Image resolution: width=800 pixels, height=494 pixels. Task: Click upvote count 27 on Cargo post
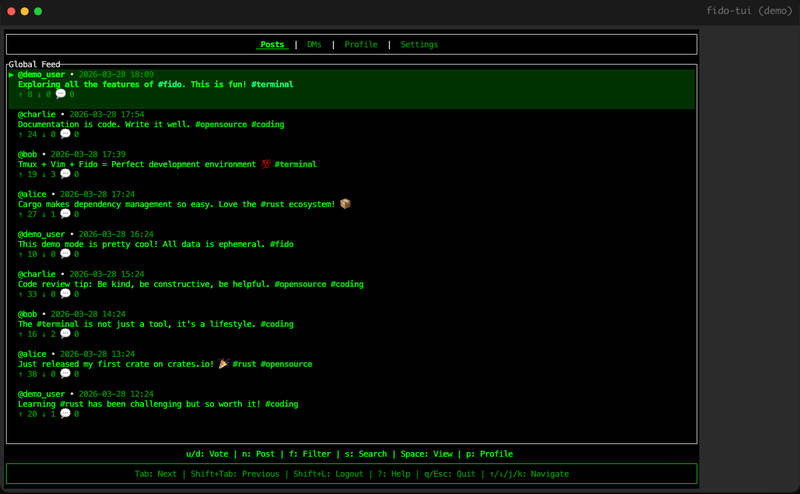pyautogui.click(x=32, y=214)
